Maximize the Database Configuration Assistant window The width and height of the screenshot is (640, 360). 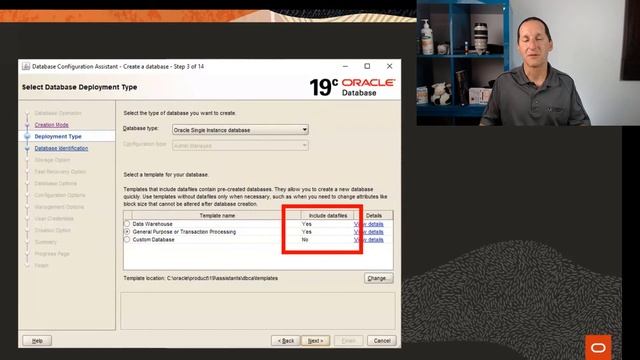click(x=367, y=66)
